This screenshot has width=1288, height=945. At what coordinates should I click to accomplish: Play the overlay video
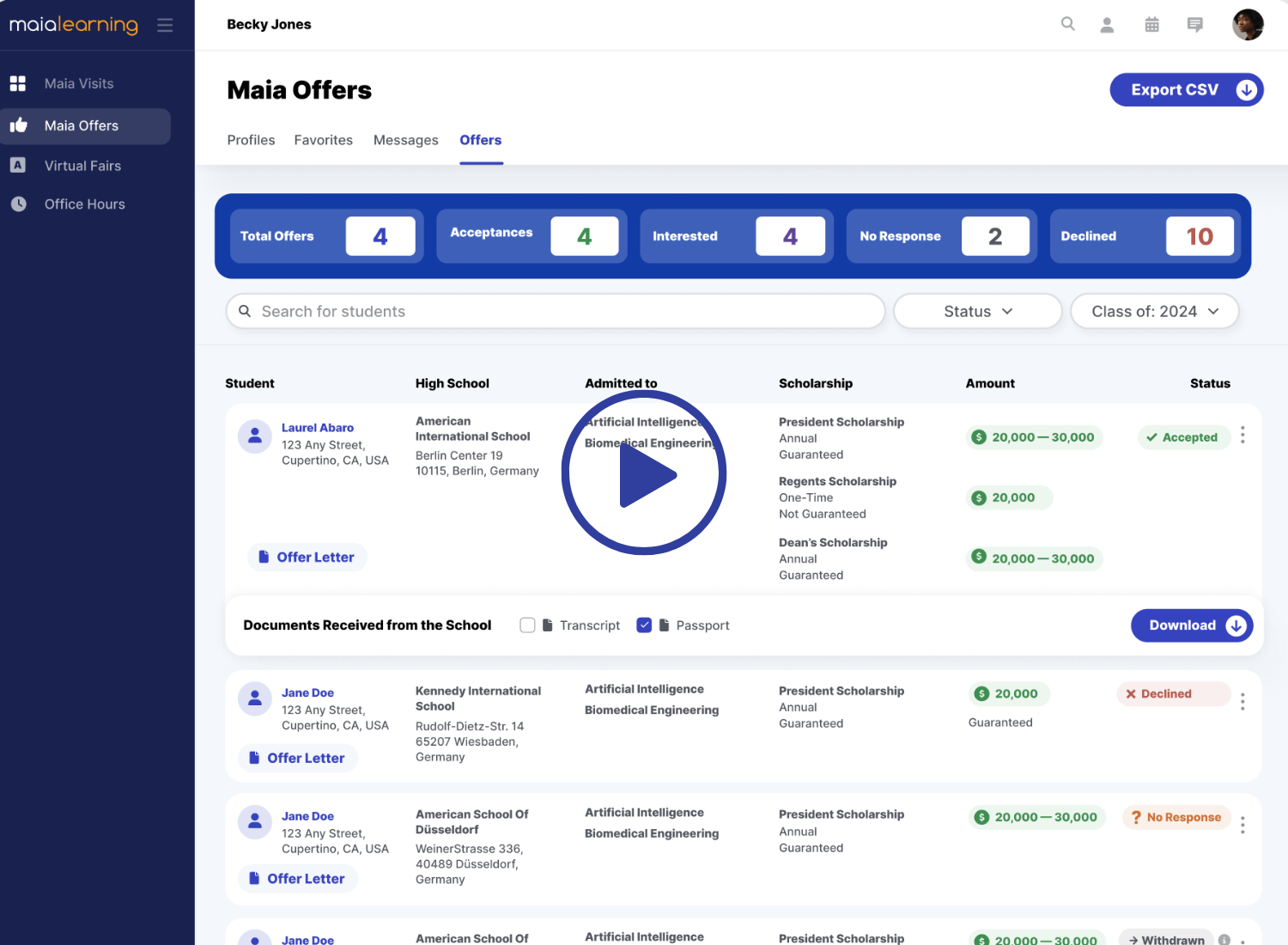644,473
